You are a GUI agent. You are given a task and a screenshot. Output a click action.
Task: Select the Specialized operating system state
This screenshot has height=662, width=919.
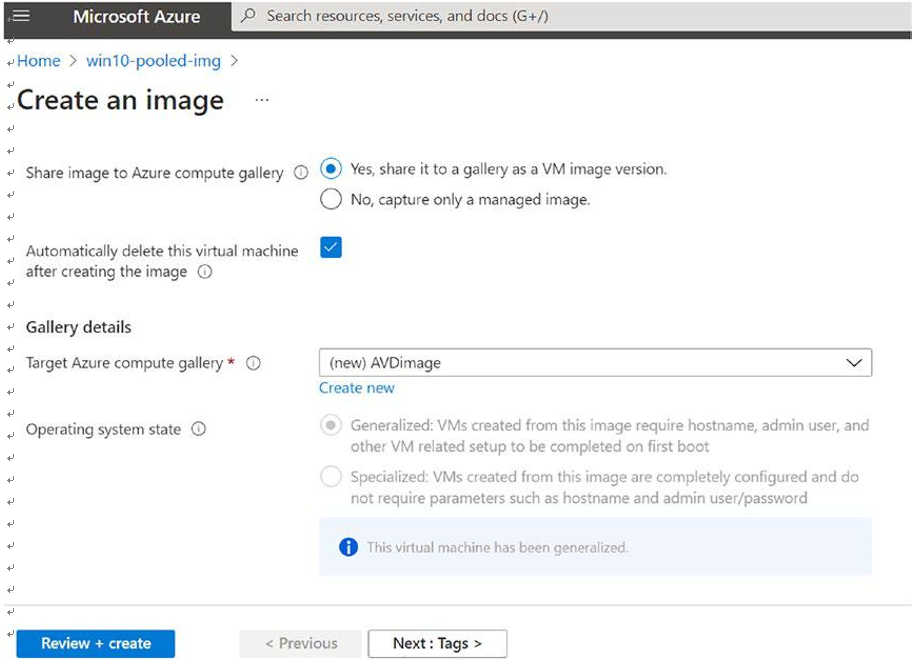point(331,476)
